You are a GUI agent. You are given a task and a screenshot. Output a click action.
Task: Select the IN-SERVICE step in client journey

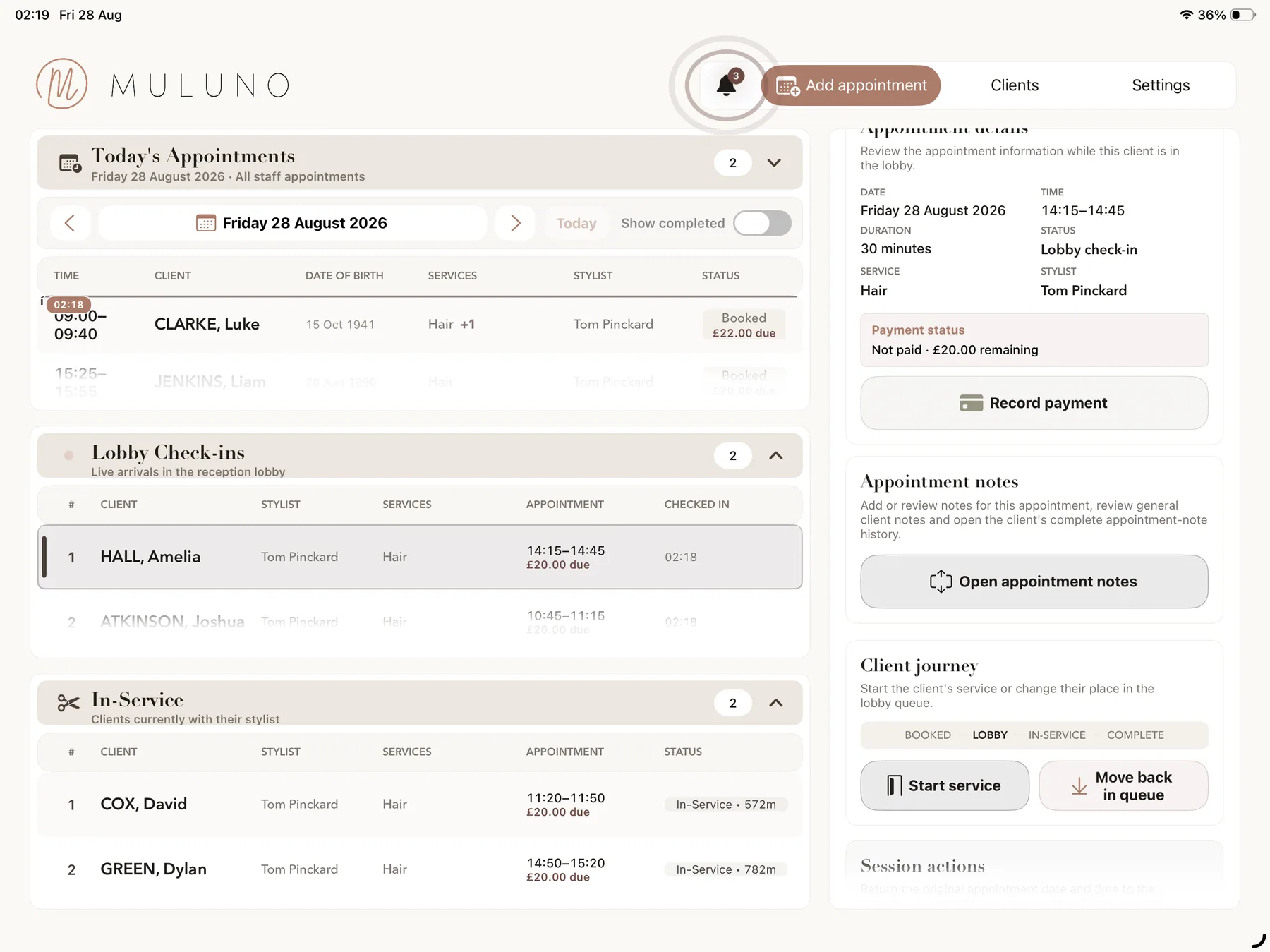tap(1056, 735)
